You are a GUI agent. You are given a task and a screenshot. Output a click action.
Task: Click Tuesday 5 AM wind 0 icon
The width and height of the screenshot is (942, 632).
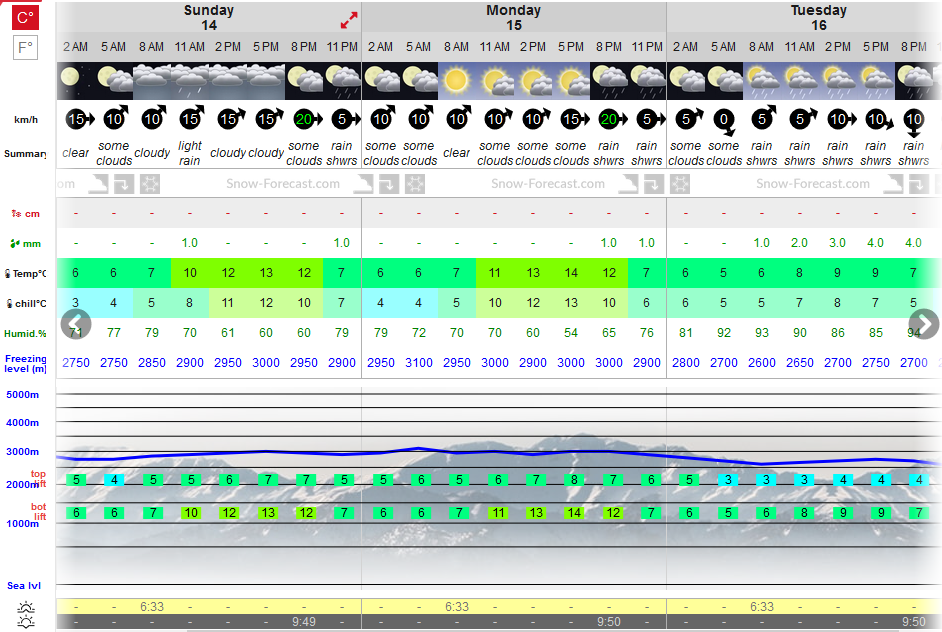point(724,122)
